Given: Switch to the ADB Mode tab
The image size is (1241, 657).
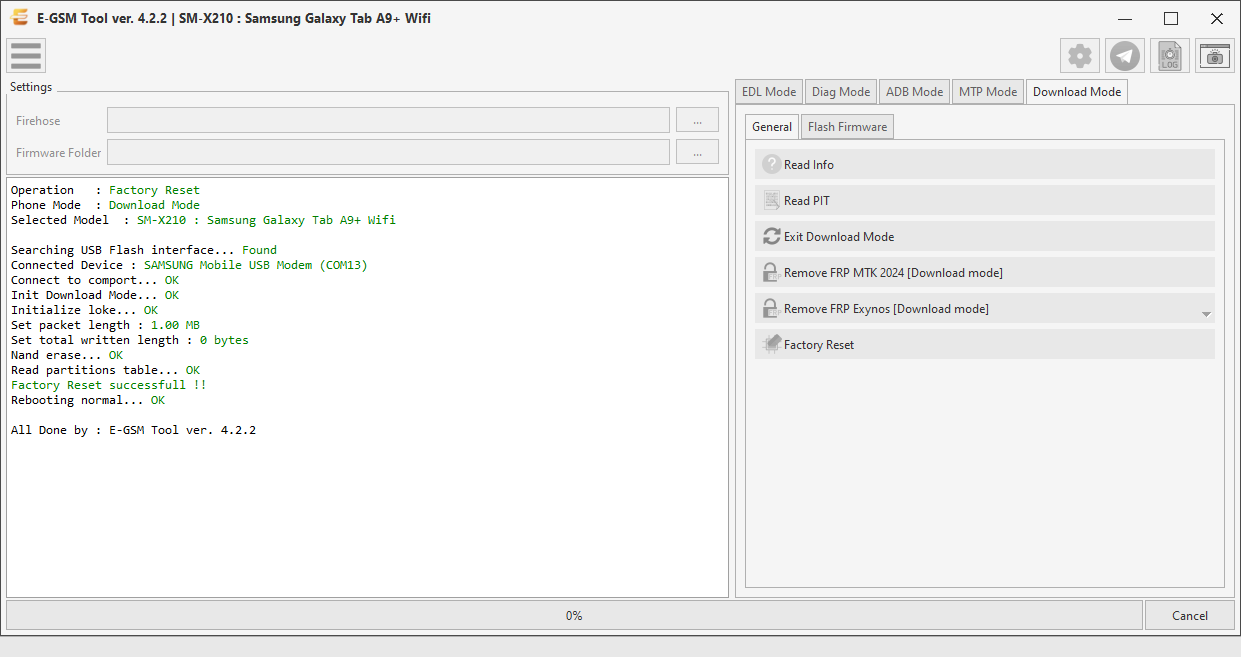Looking at the screenshot, I should tap(914, 92).
